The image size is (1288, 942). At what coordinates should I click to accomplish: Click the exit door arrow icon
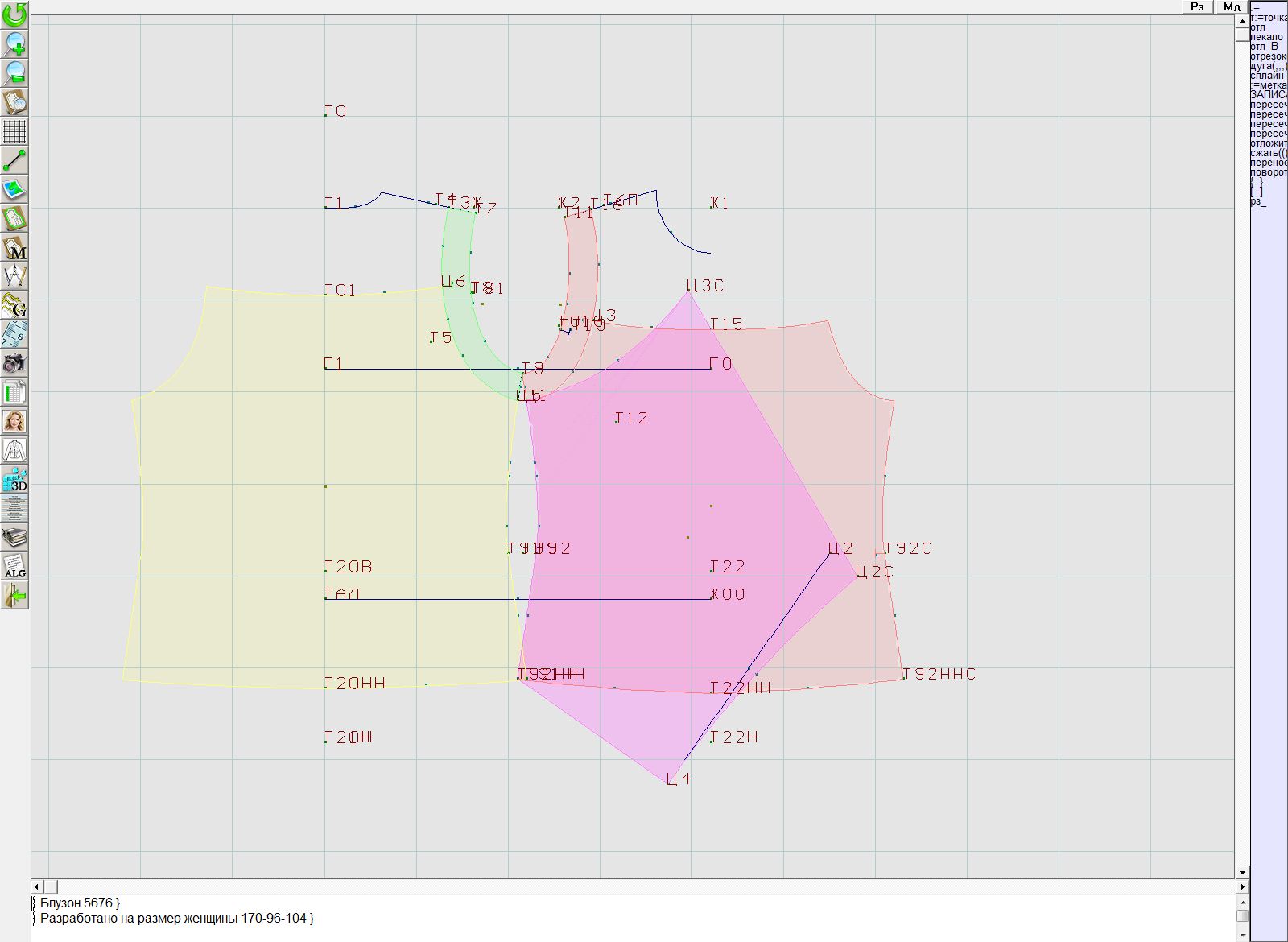[14, 595]
